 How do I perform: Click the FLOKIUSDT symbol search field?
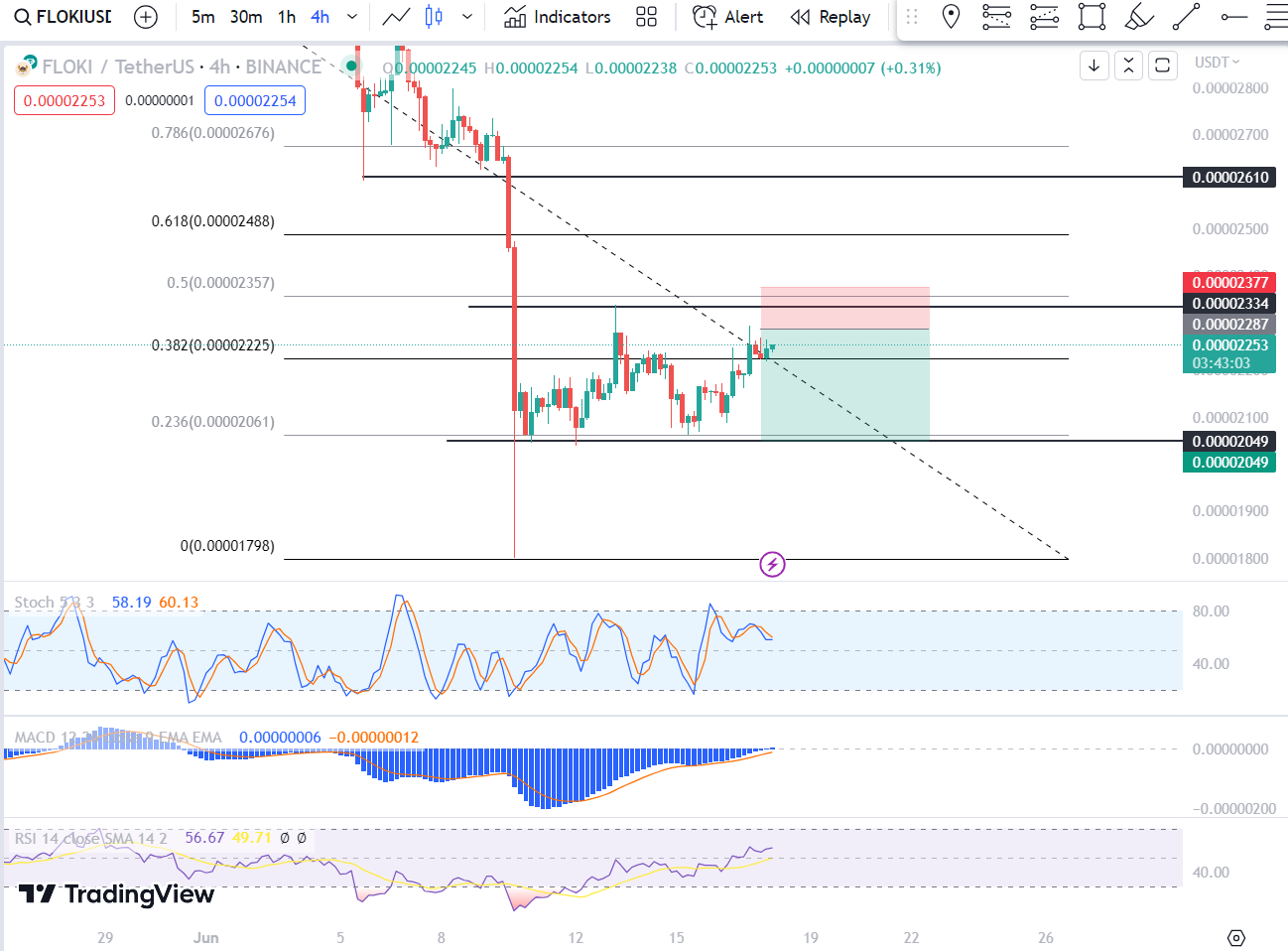pyautogui.click(x=64, y=17)
